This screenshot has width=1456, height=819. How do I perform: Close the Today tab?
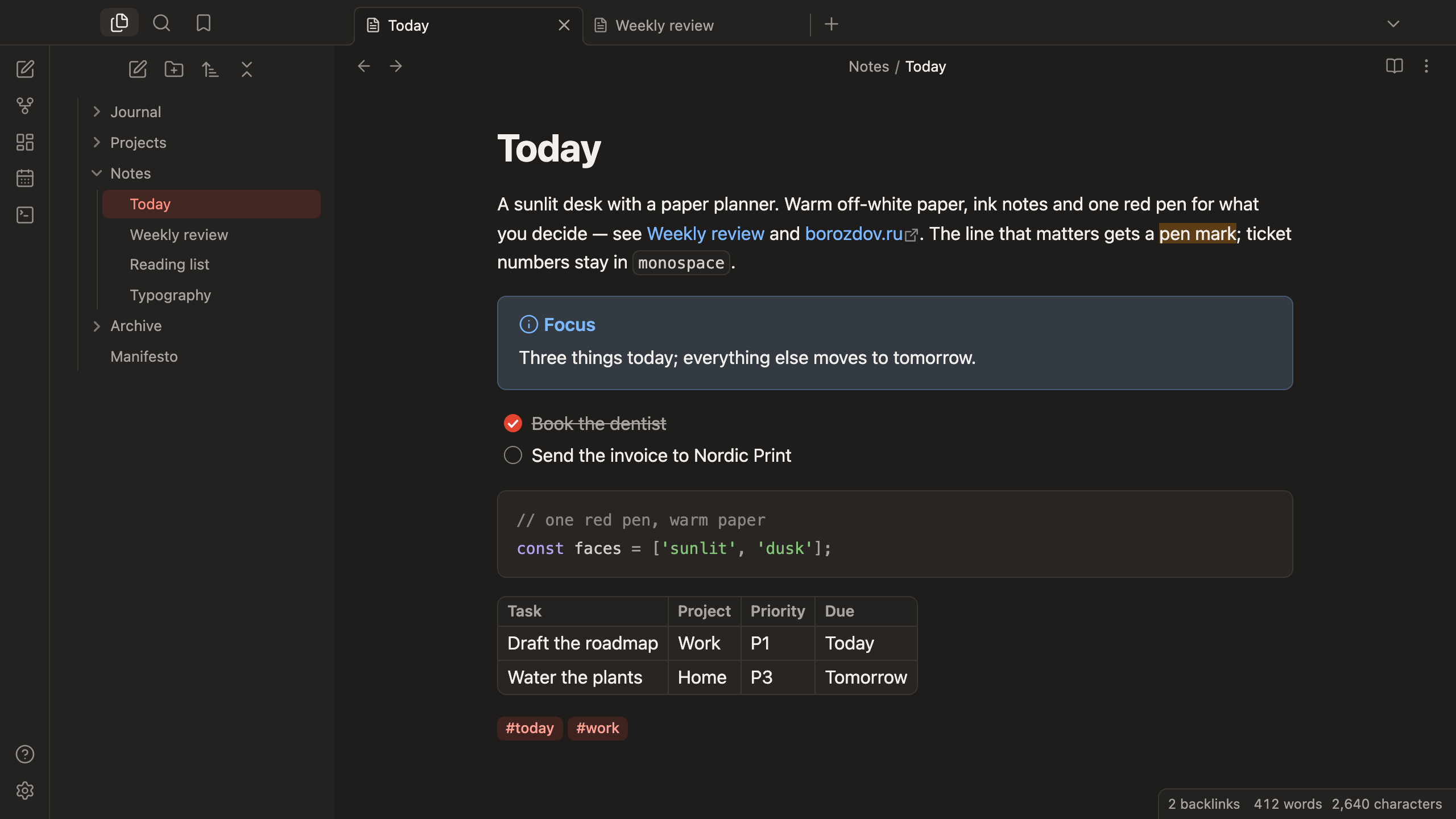tap(564, 25)
